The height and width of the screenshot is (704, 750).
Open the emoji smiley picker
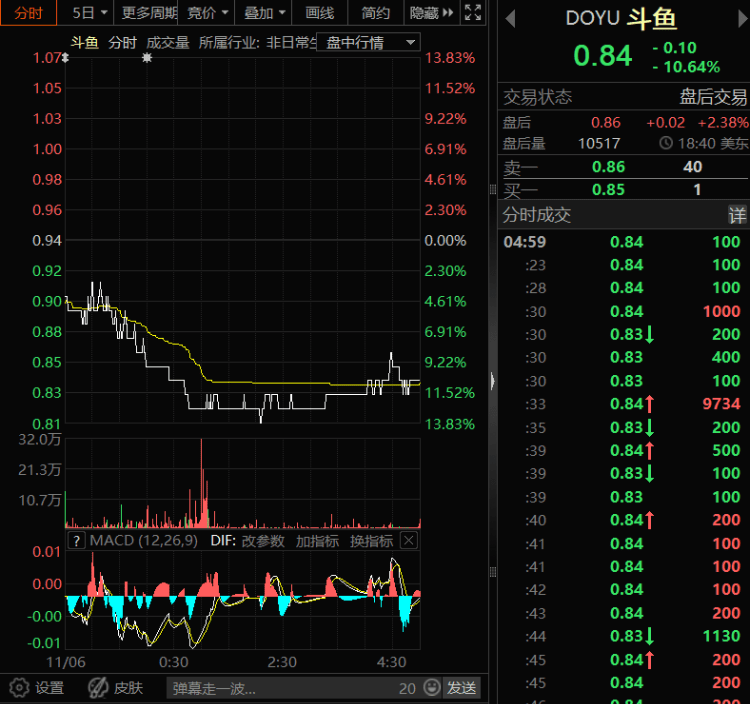point(432,688)
